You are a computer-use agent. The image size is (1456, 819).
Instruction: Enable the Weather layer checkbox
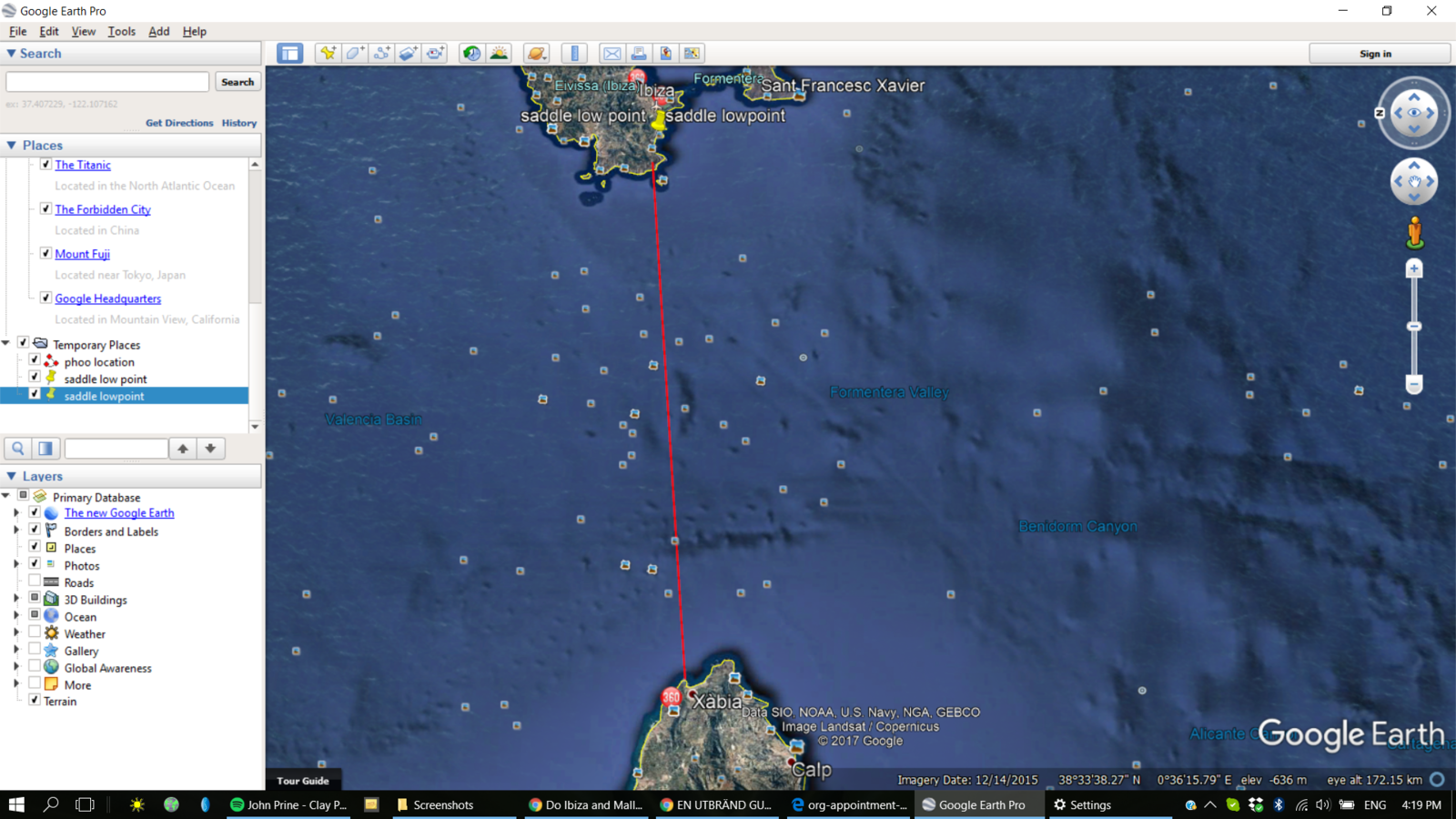click(x=35, y=633)
